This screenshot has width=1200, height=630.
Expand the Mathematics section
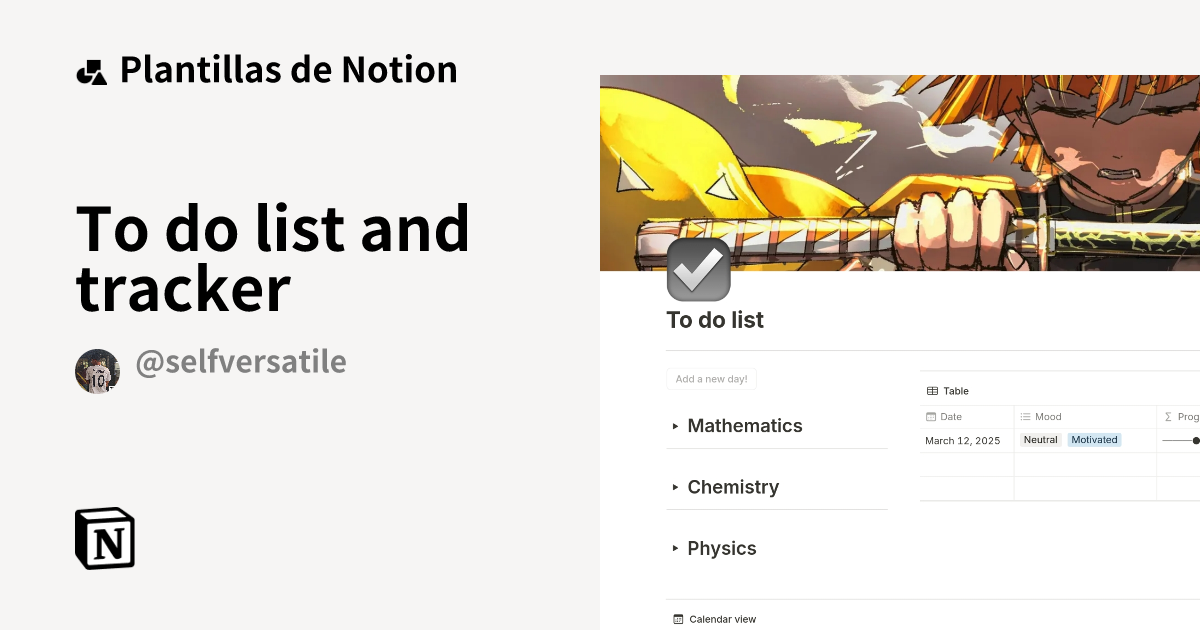point(675,426)
